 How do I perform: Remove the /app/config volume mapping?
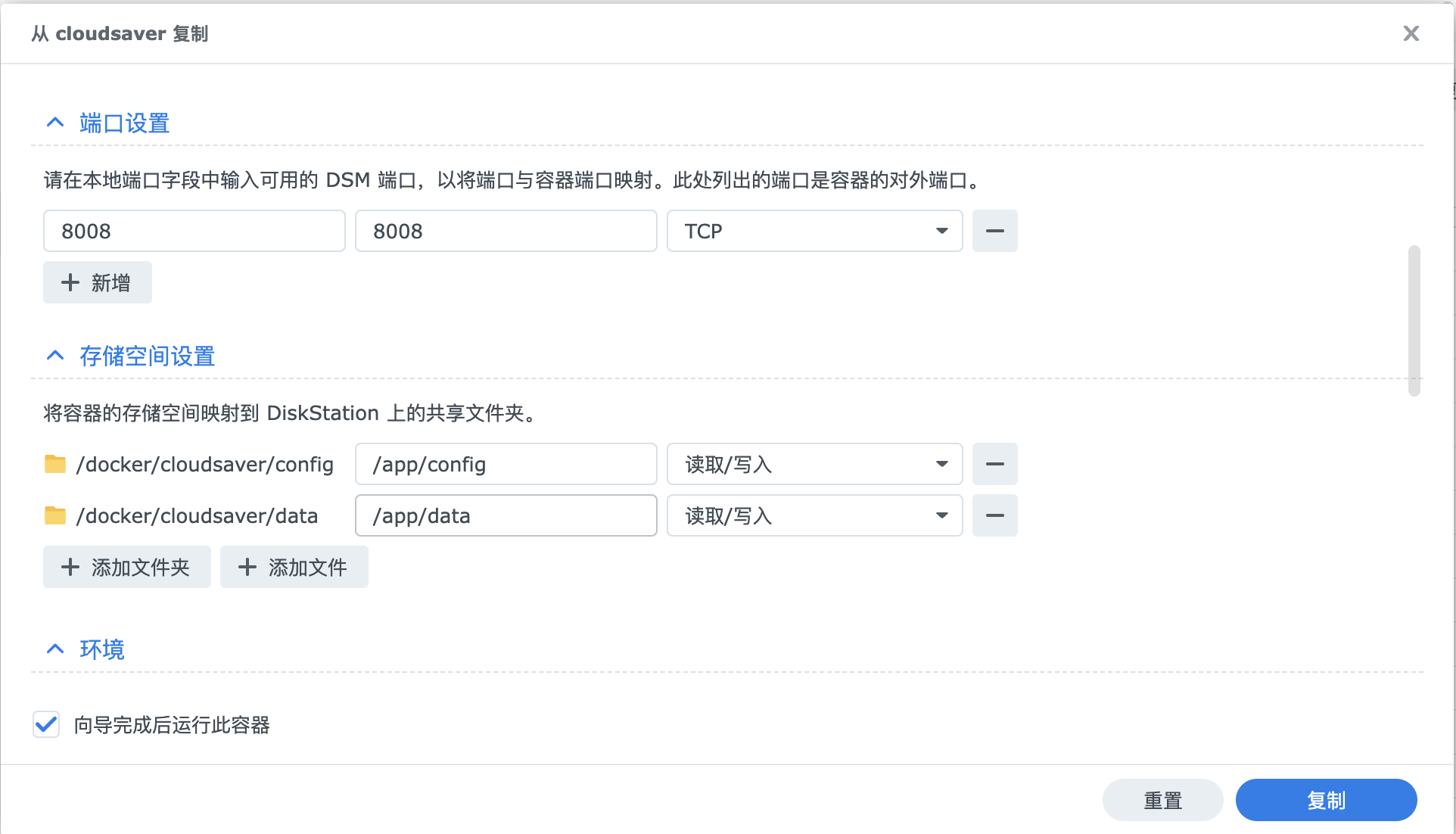click(x=994, y=464)
